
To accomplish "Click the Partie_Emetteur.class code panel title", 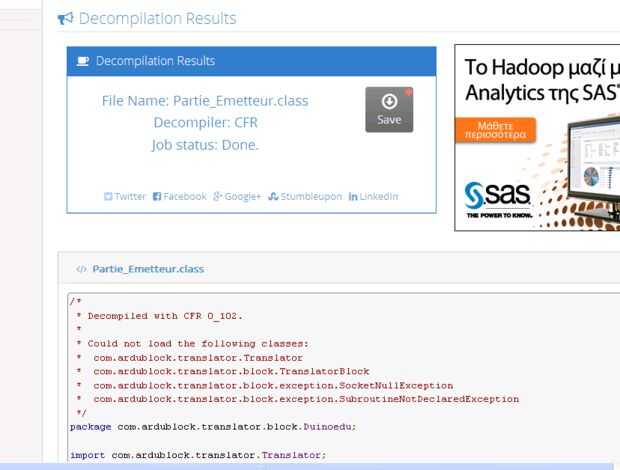I will pyautogui.click(x=148, y=269).
